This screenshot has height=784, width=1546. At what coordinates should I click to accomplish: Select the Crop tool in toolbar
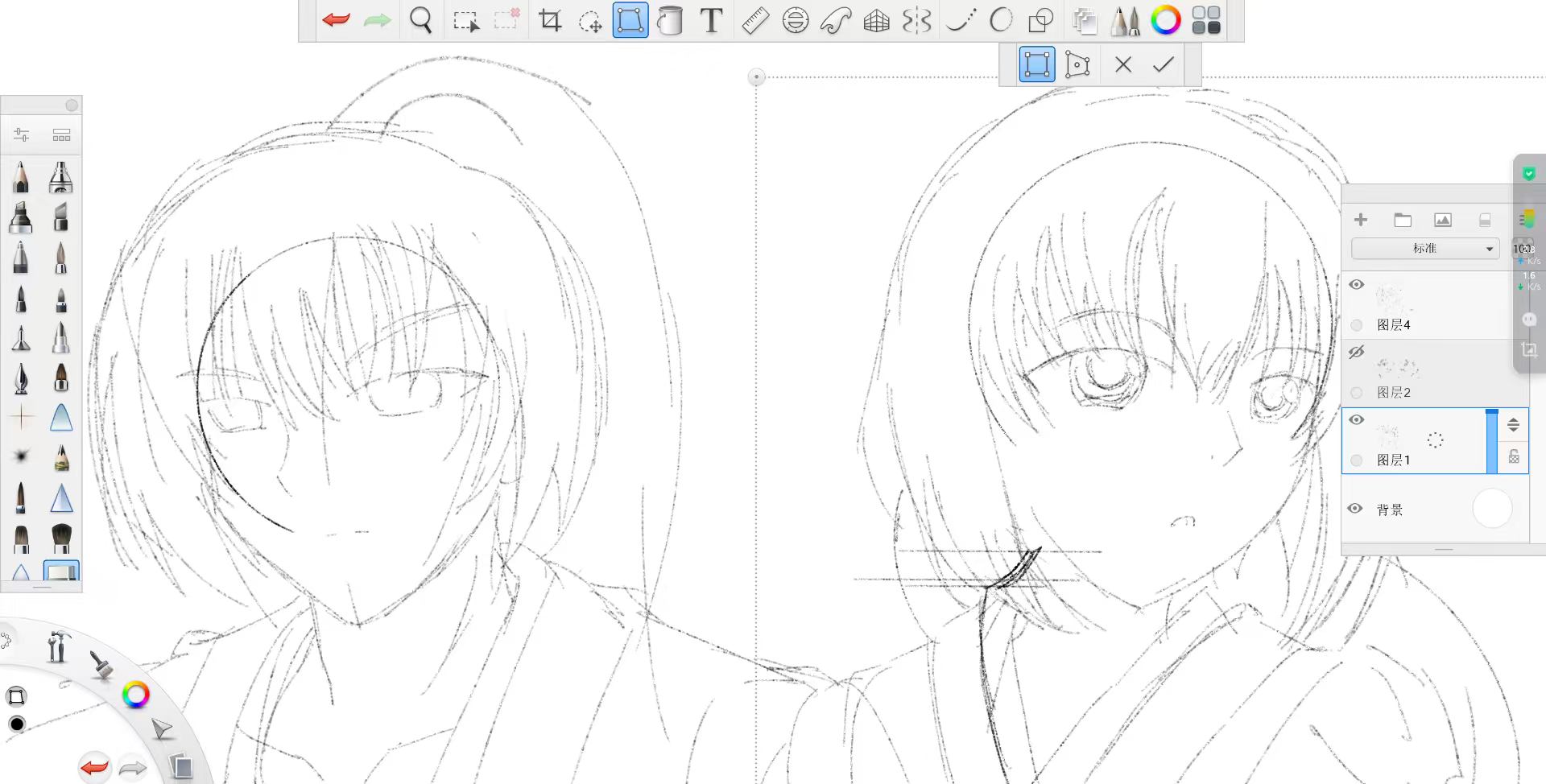point(550,21)
